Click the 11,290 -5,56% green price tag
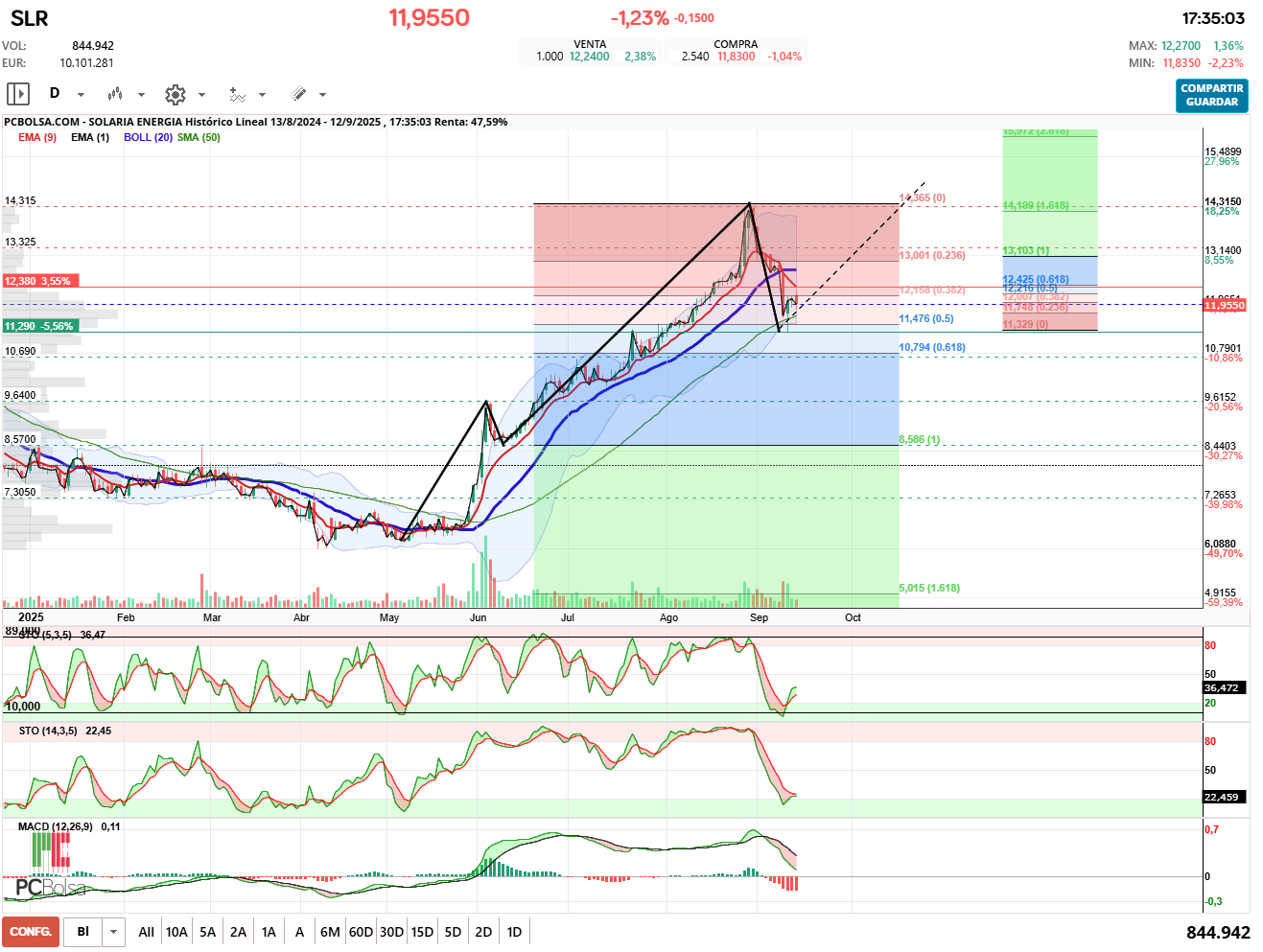The width and height of the screenshot is (1263, 952). [41, 326]
